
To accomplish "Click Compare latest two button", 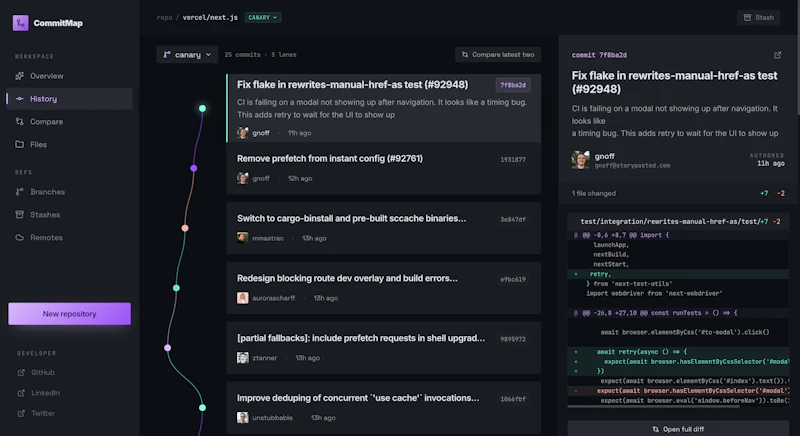I will click(498, 55).
